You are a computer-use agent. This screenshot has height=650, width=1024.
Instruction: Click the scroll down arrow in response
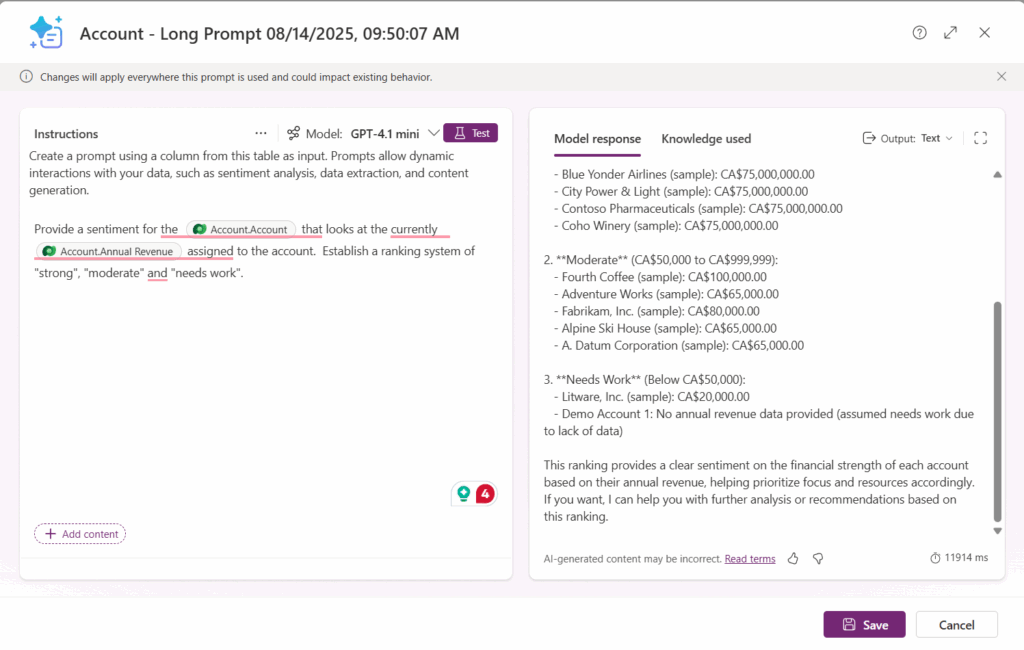(x=997, y=531)
